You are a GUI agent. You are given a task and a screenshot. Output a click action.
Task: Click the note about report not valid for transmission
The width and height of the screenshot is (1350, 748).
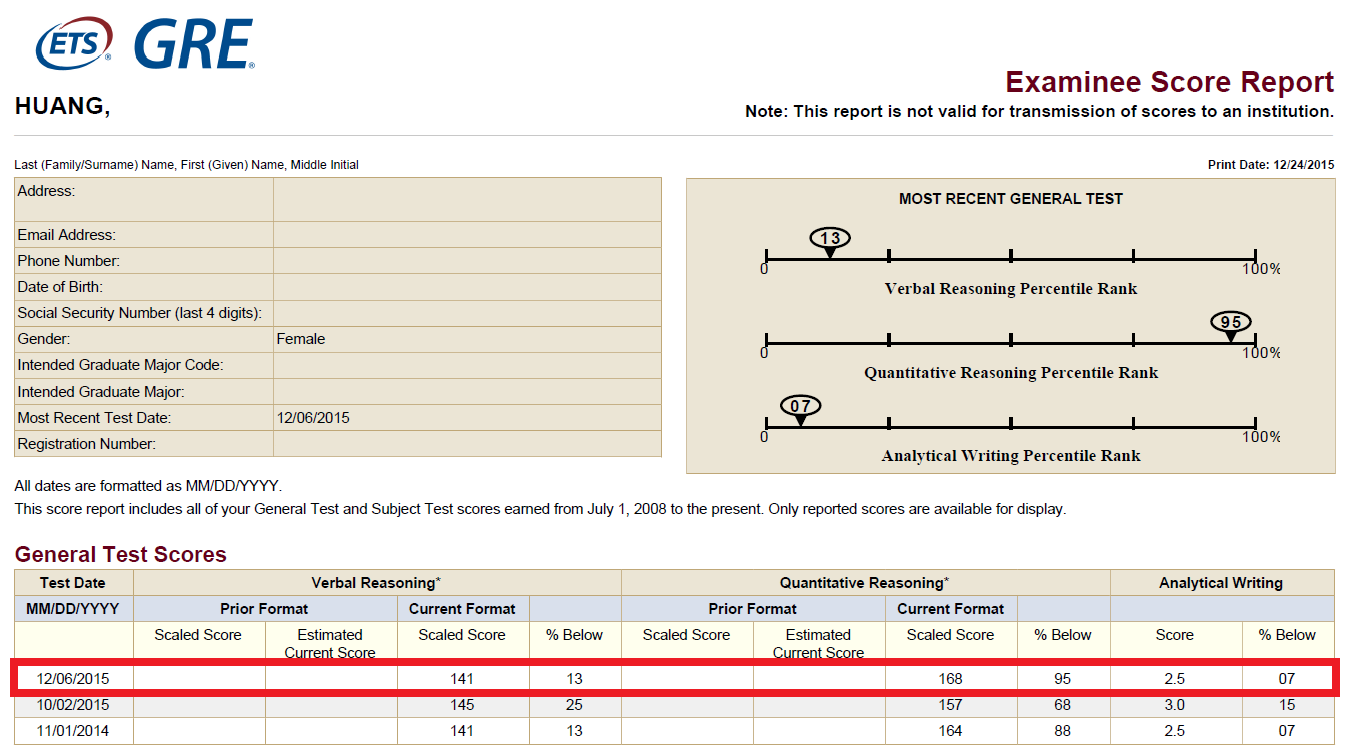(x=1040, y=112)
